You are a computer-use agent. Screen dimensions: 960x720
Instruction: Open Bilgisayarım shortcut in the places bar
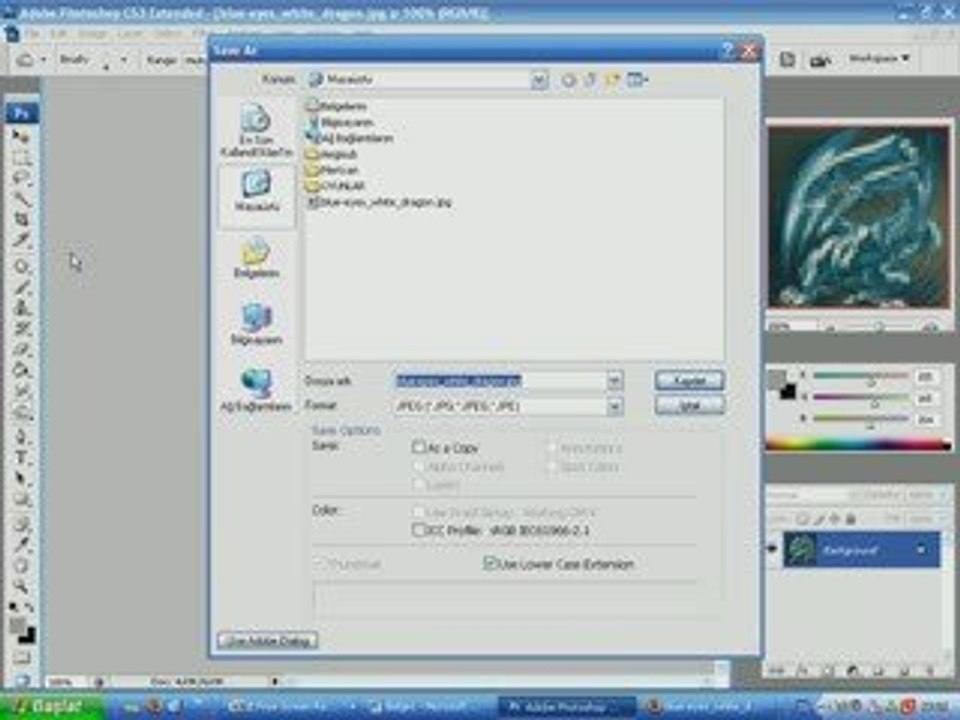point(256,324)
